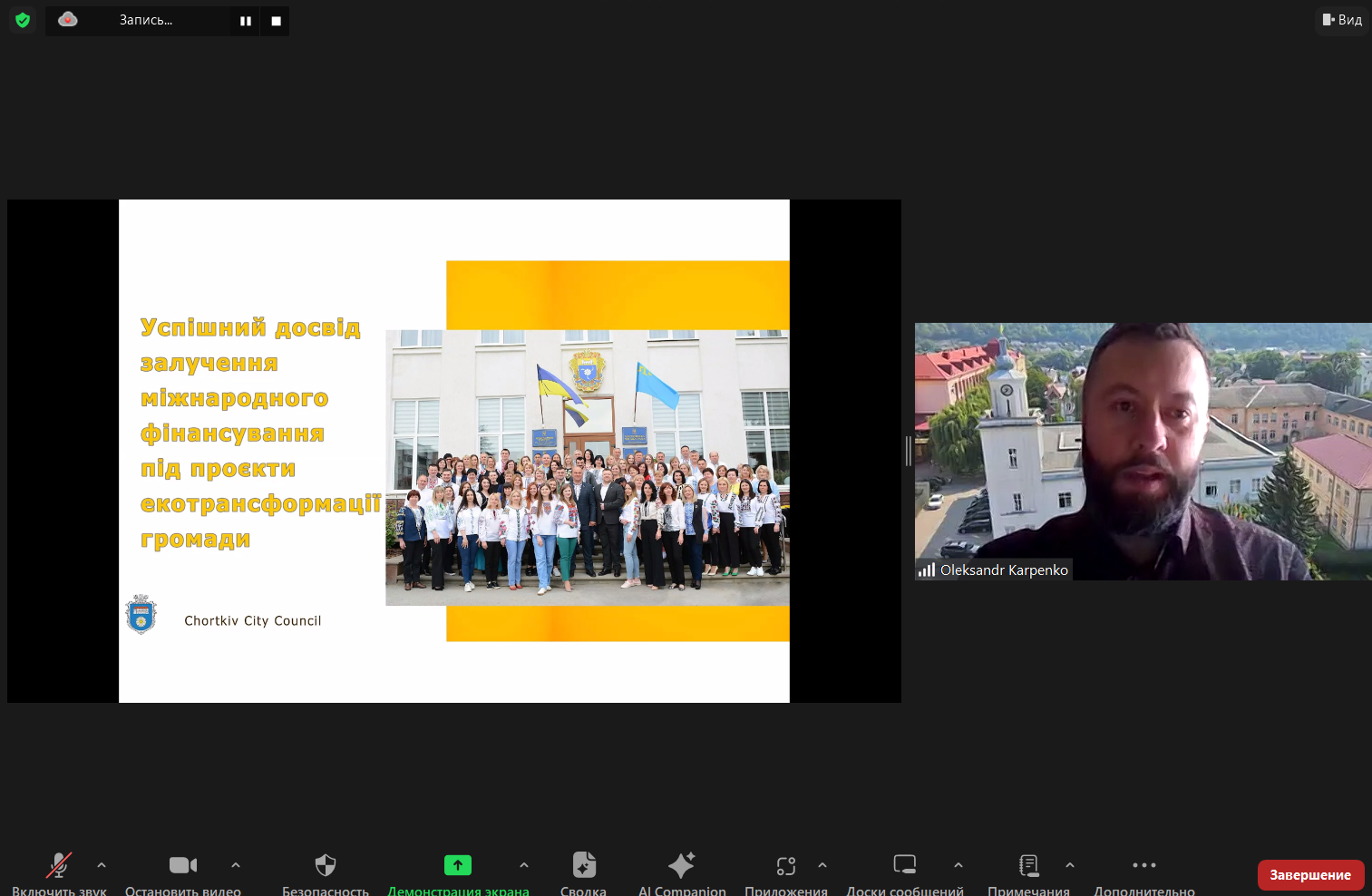Screen dimensions: 1372x896
Task: Expand screen share options chevron
Action: pos(524,865)
